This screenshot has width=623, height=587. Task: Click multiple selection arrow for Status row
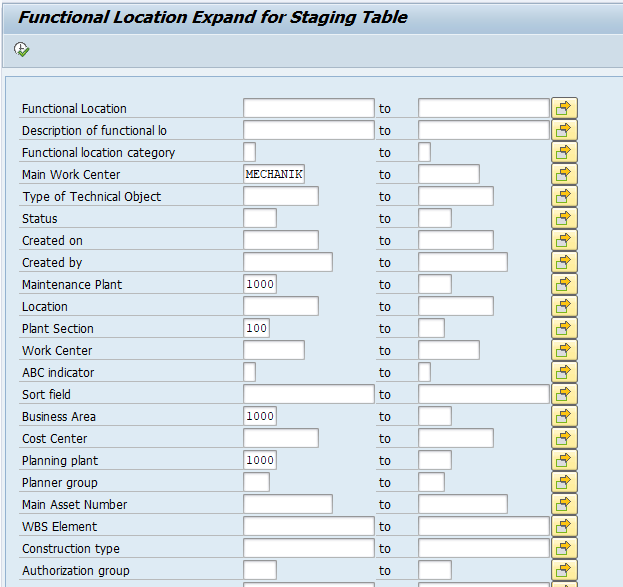(x=564, y=218)
